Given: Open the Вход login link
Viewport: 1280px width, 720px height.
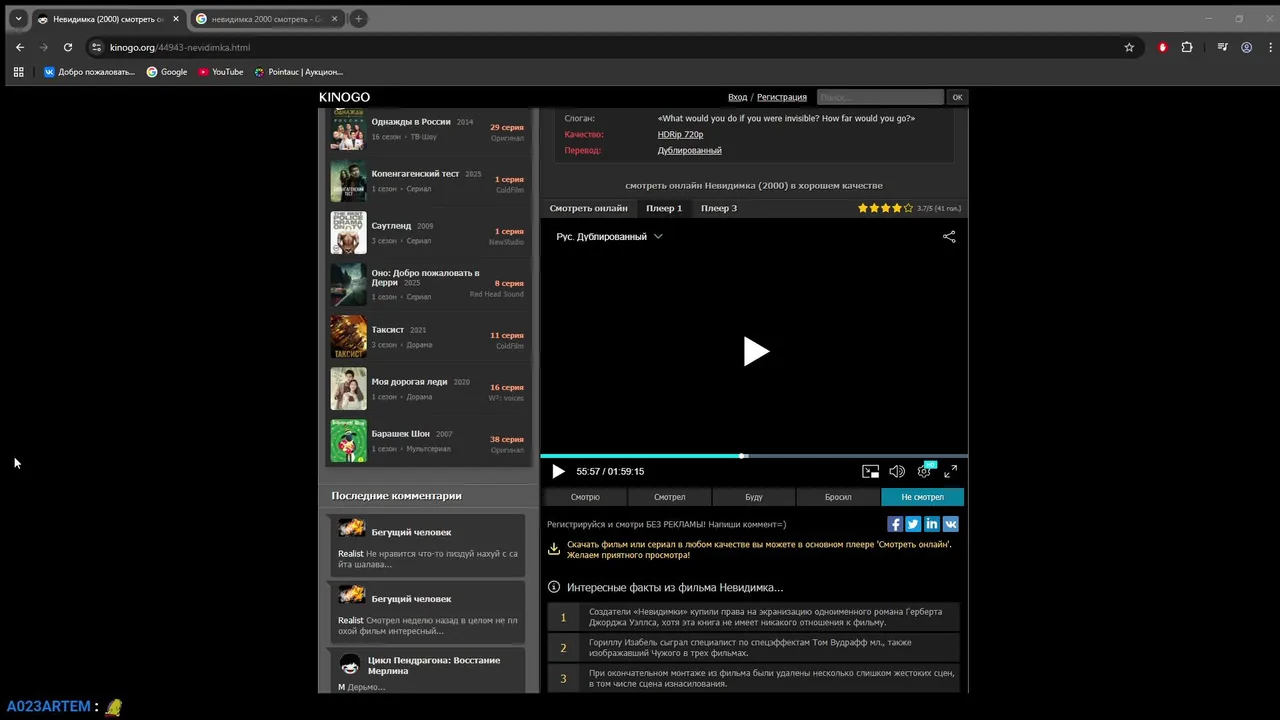Looking at the screenshot, I should [737, 97].
